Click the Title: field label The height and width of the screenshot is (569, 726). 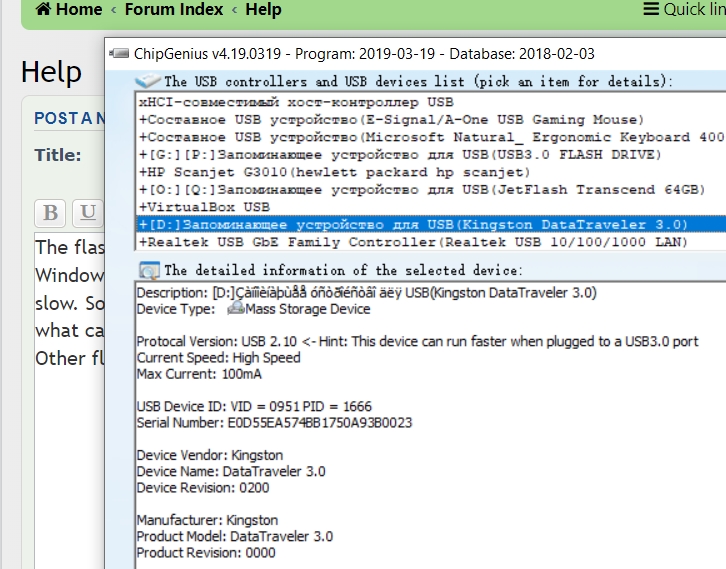pos(58,155)
